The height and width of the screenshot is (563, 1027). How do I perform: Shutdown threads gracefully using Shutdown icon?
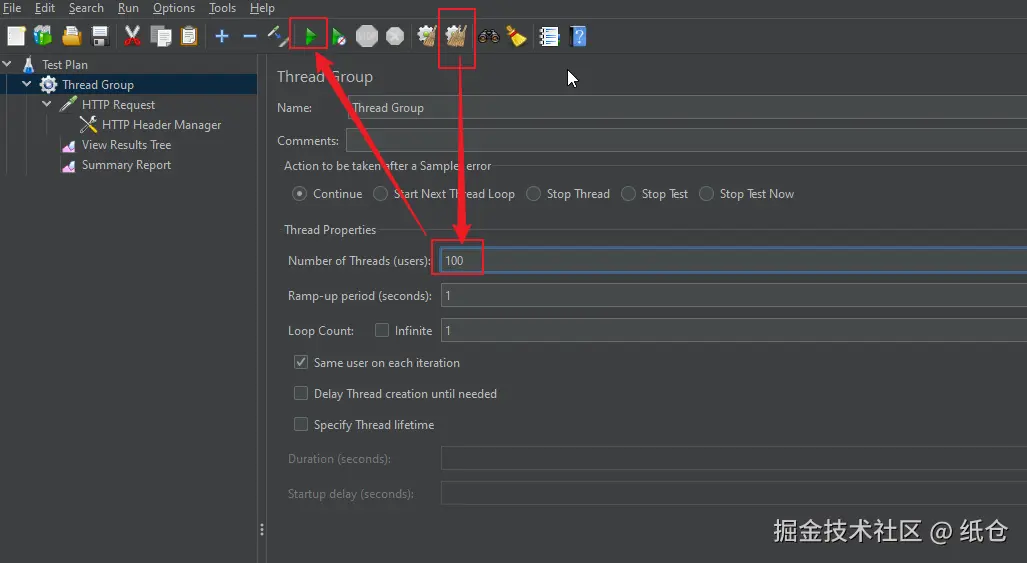click(395, 36)
